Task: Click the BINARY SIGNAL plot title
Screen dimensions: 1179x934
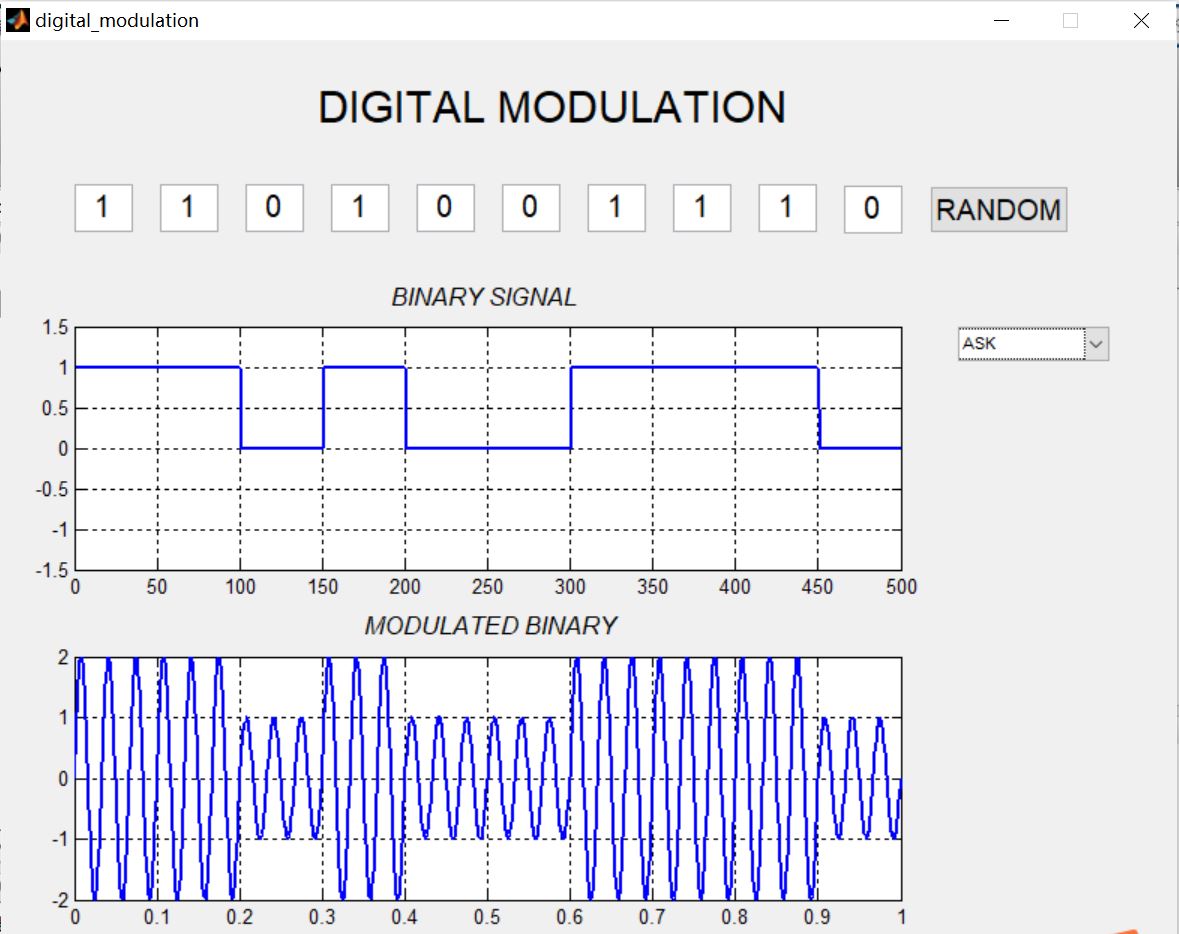Action: (484, 297)
